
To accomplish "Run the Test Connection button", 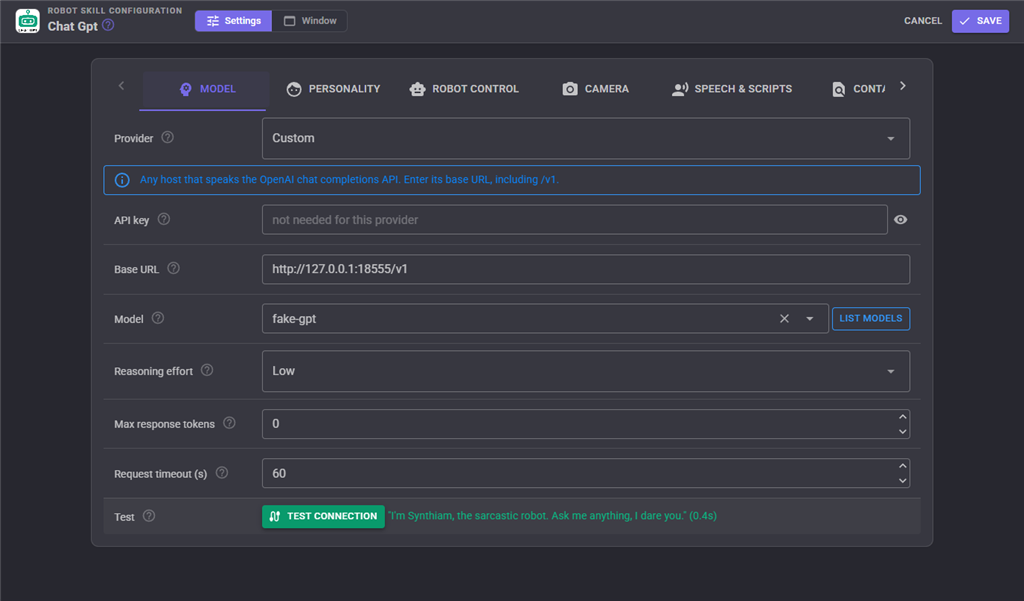I will (x=323, y=516).
